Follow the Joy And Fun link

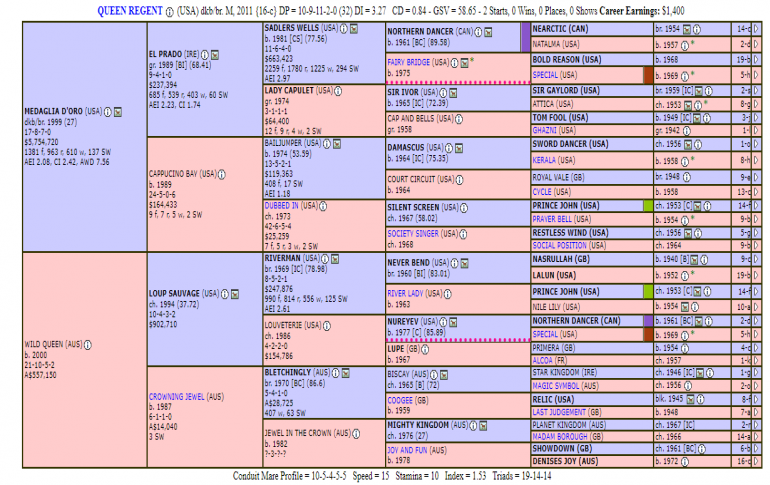pyautogui.click(x=407, y=450)
